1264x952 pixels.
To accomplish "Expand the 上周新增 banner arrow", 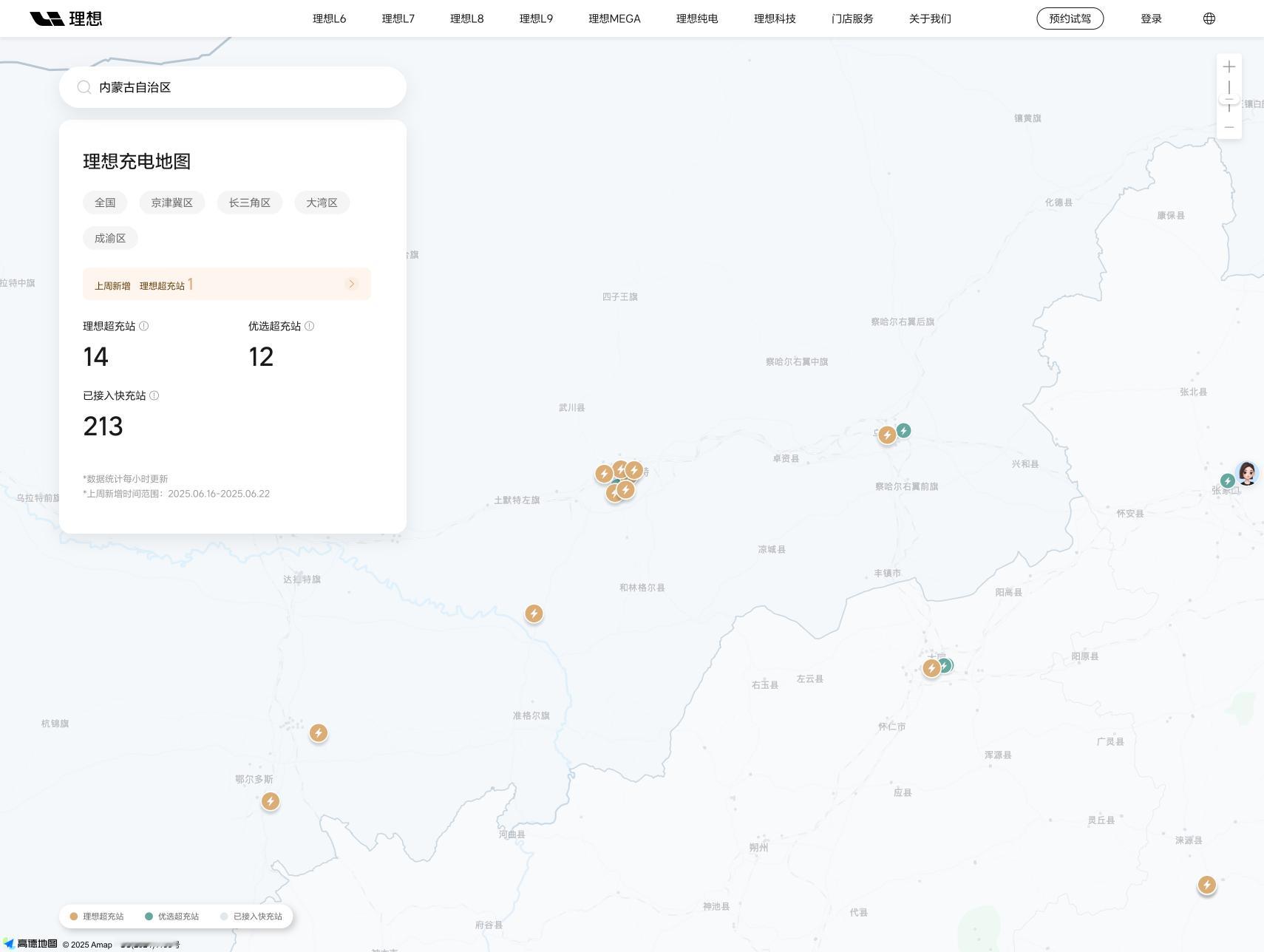I will click(x=352, y=284).
